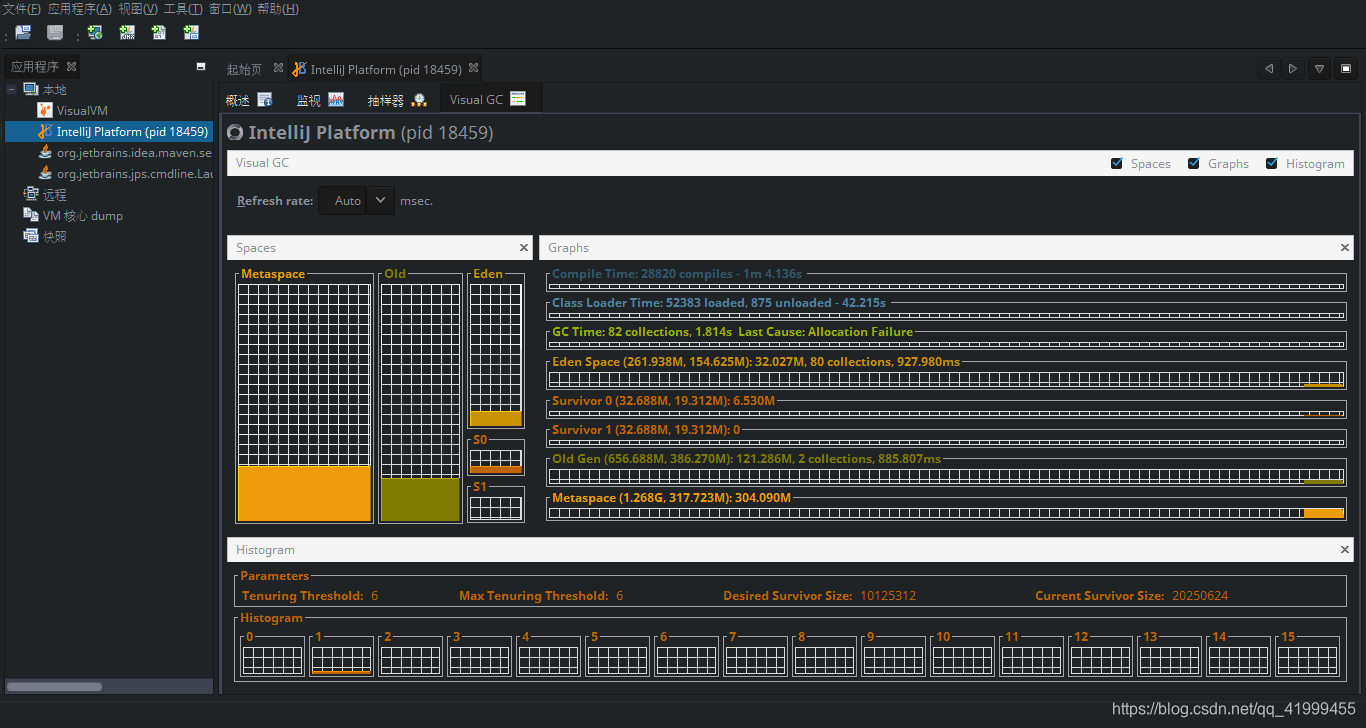
Task: Click the Save snapshot disk icon in toolbar
Action: (55, 32)
